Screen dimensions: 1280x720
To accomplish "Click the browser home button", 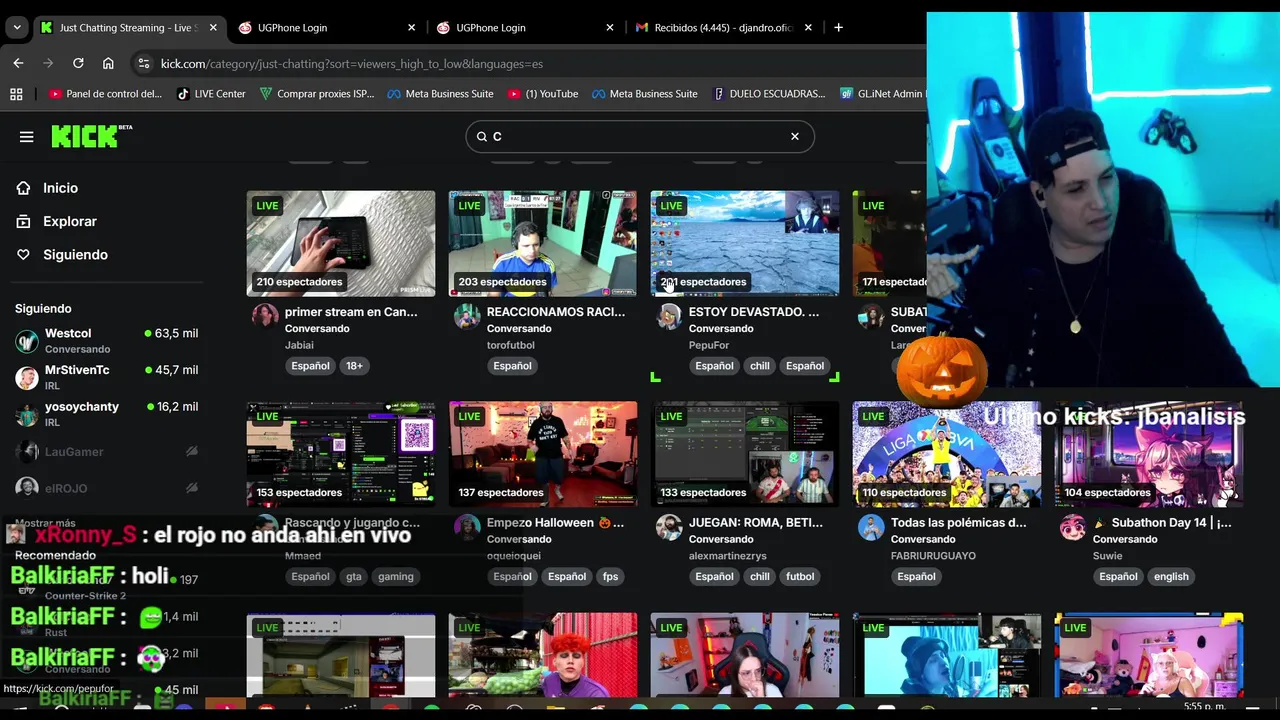I will click(x=108, y=63).
